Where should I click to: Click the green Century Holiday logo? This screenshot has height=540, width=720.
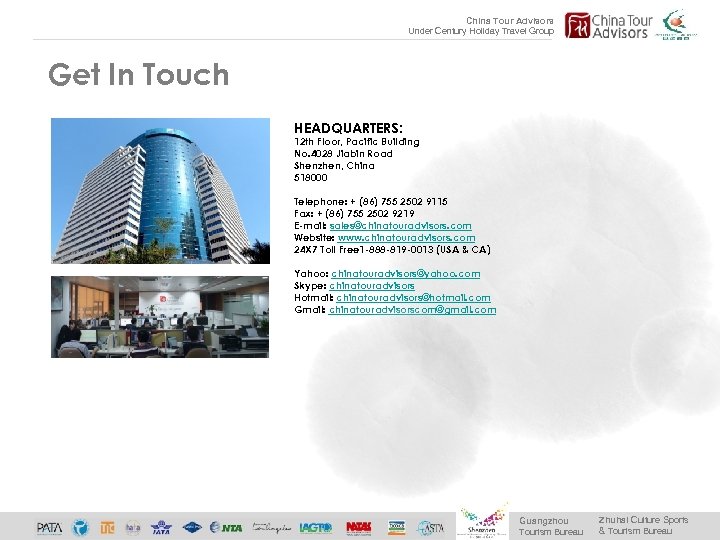point(676,25)
